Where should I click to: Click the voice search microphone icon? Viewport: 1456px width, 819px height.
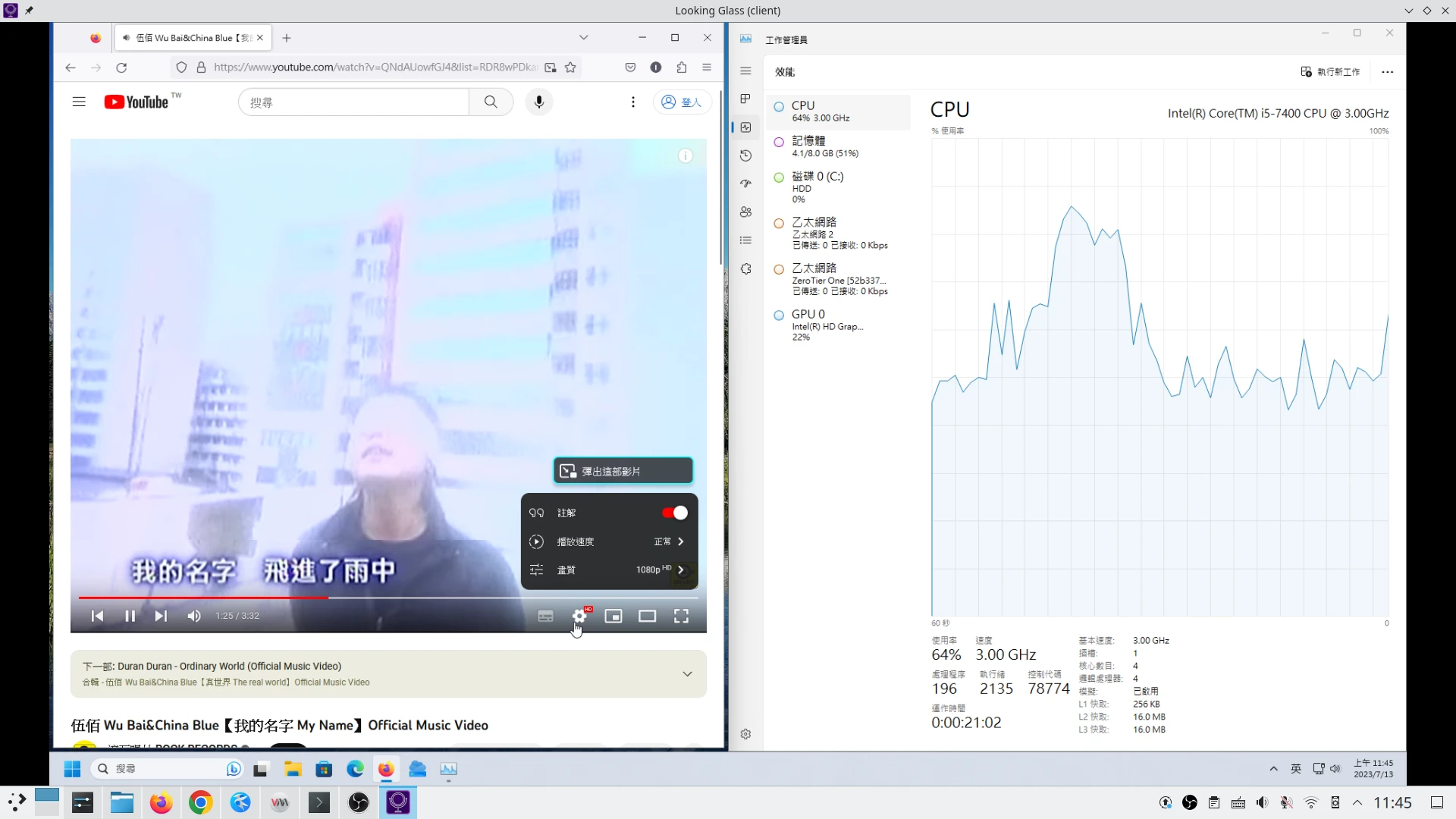(x=538, y=102)
